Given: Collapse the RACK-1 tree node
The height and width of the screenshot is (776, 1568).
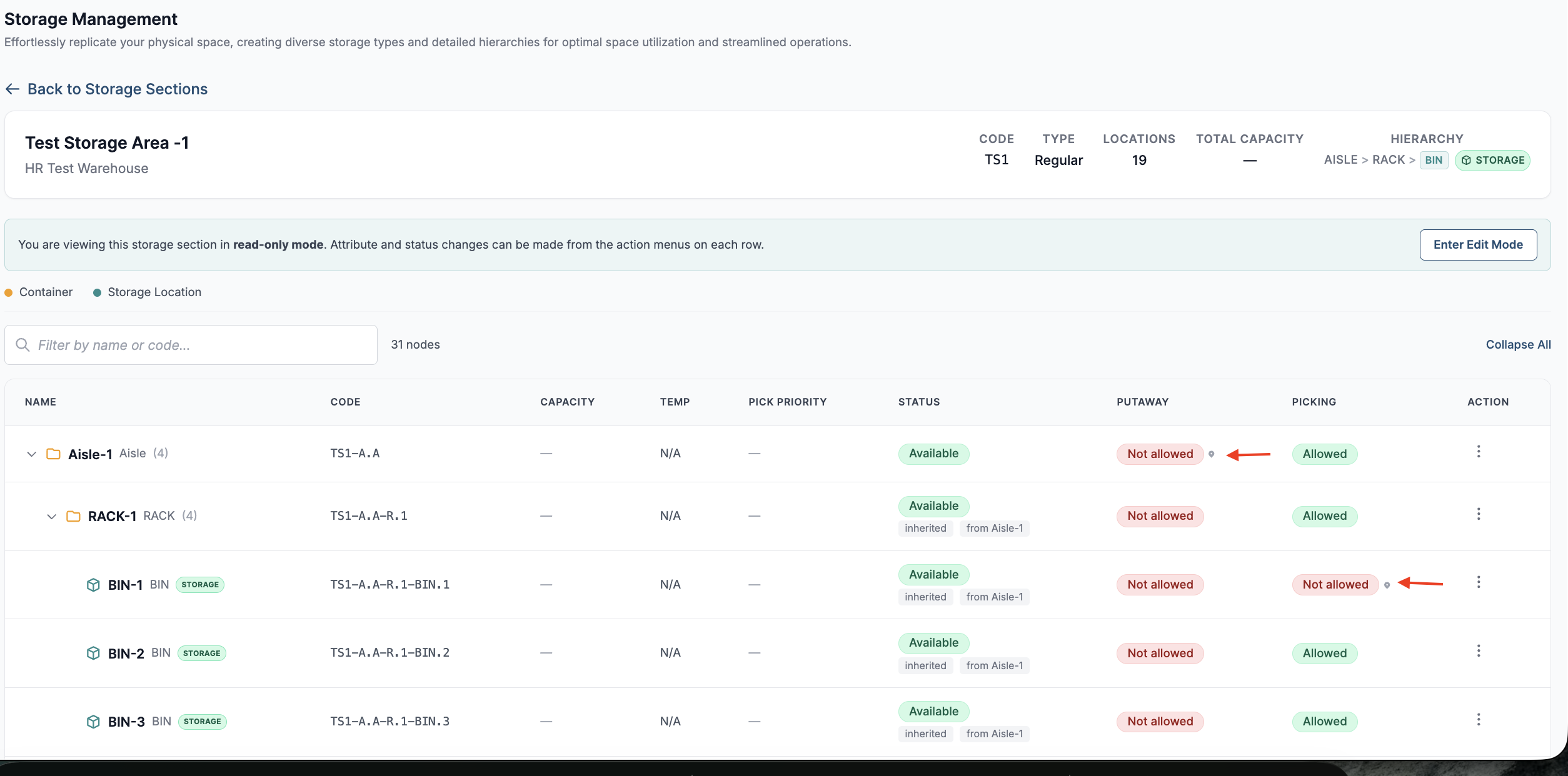Looking at the screenshot, I should [x=51, y=517].
